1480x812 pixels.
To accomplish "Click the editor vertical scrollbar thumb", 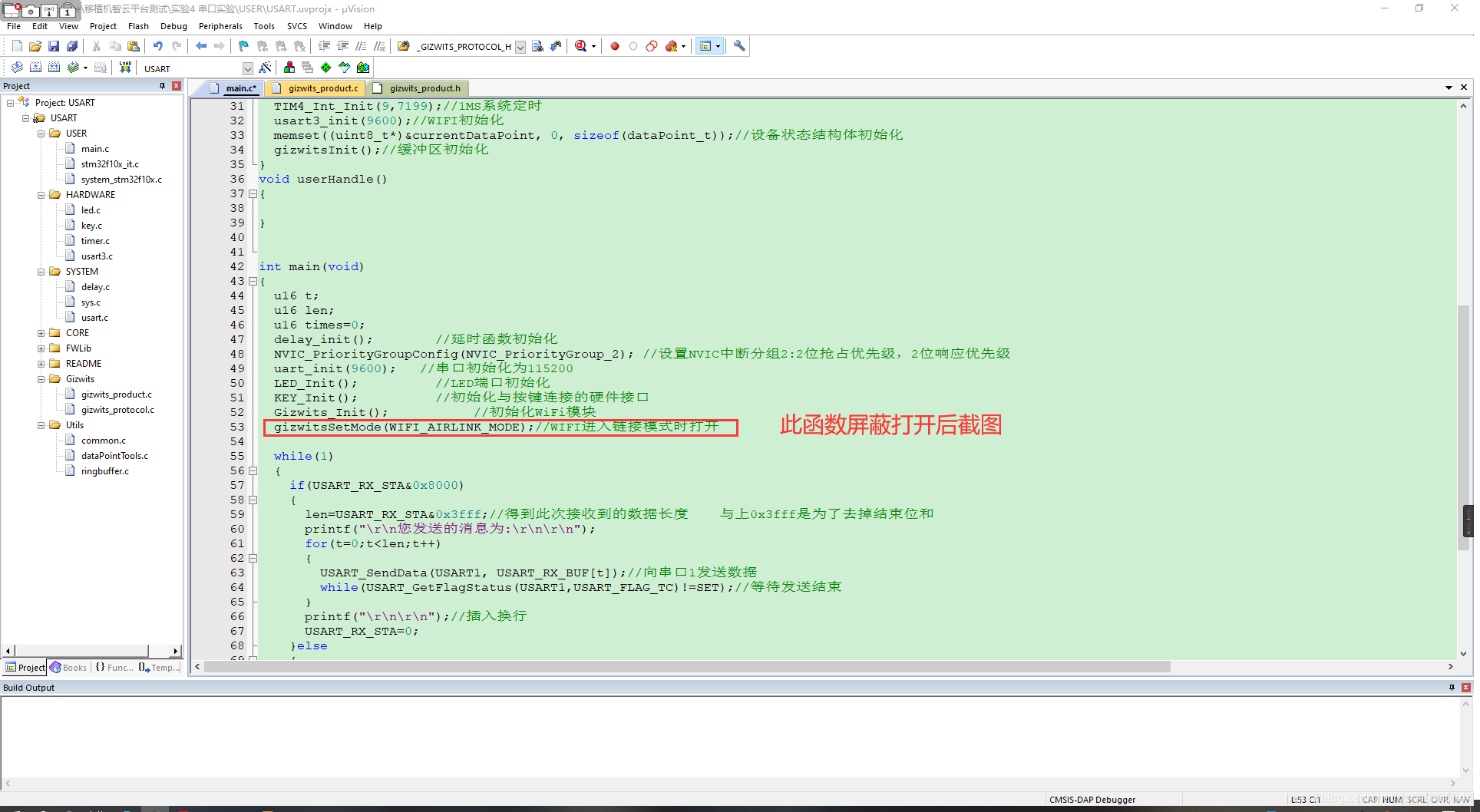I will coord(1464,427).
